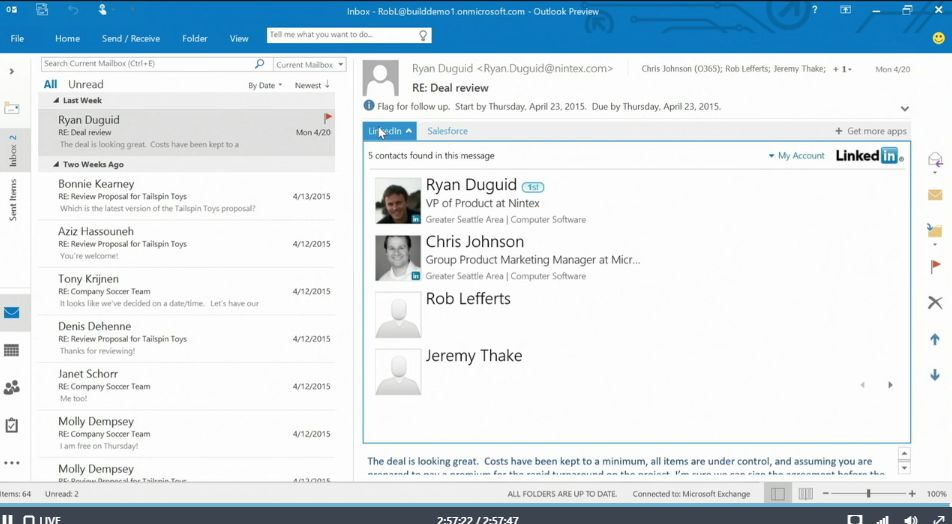Click the envelope mark unread icon
This screenshot has width=952, height=524.
(x=935, y=194)
